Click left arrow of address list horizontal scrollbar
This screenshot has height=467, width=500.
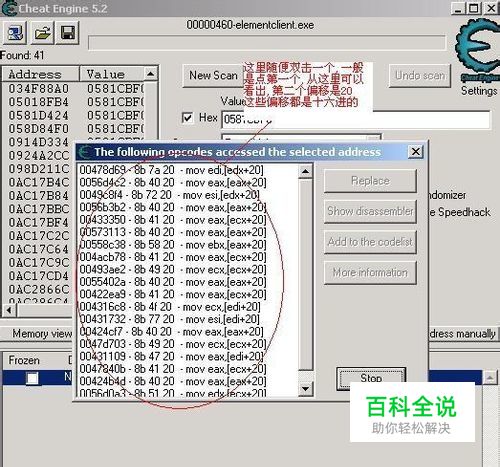point(9,311)
